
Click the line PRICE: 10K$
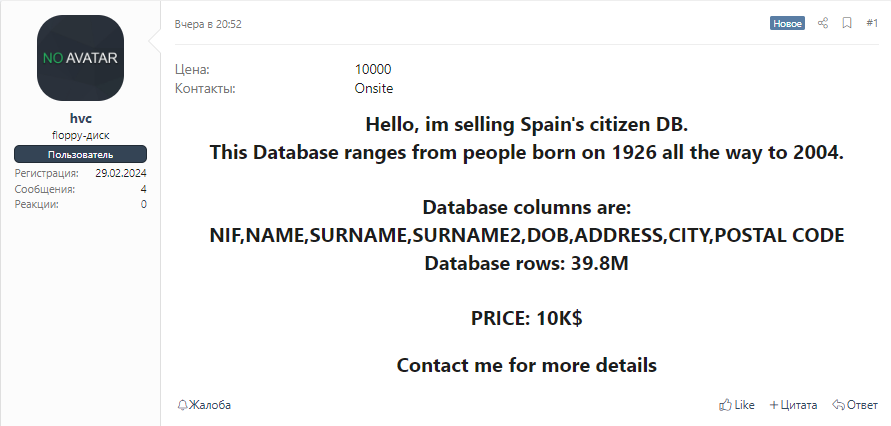527,319
